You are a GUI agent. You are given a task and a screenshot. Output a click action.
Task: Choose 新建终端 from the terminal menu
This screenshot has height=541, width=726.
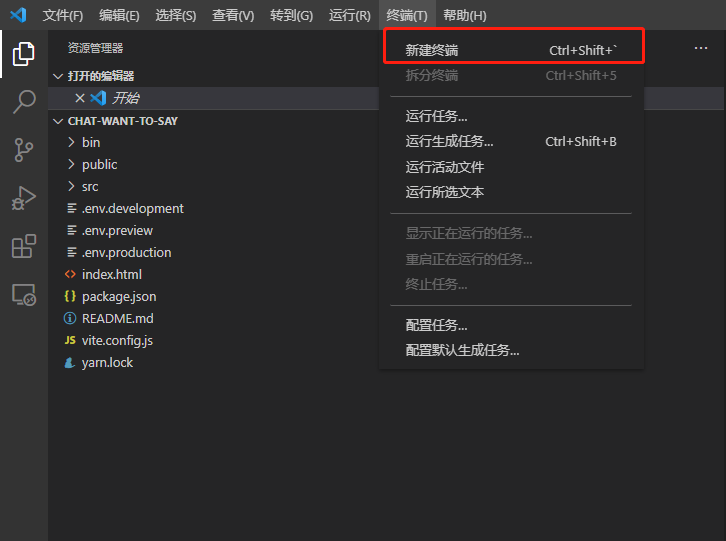click(x=511, y=50)
